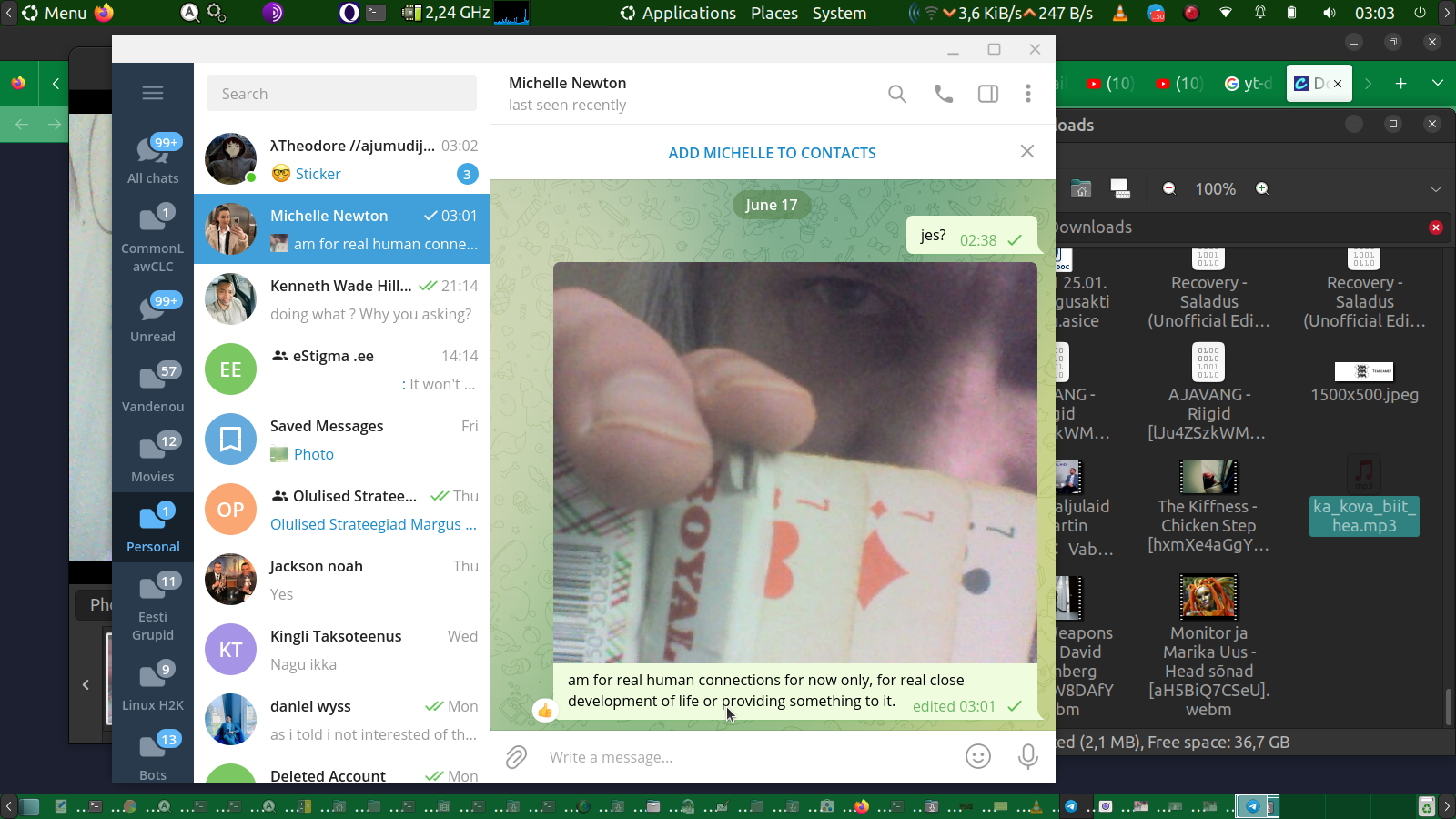The image size is (1456, 819).
Task: Open the All chats folder
Action: [153, 159]
